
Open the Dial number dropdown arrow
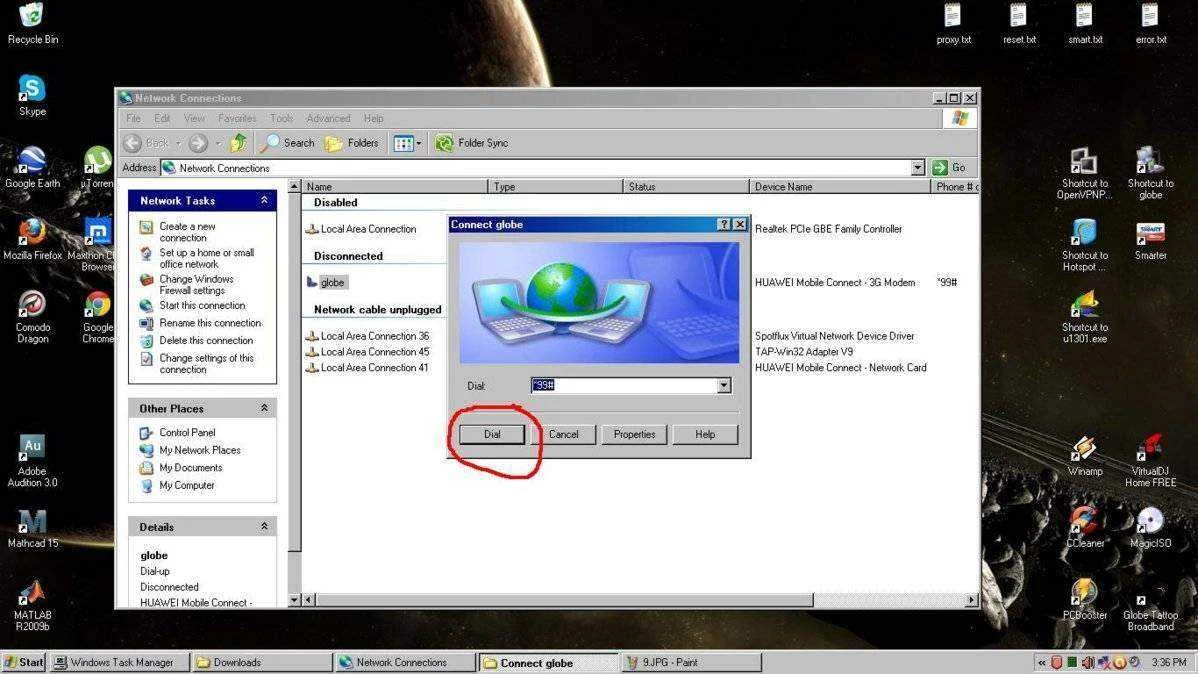(x=724, y=386)
